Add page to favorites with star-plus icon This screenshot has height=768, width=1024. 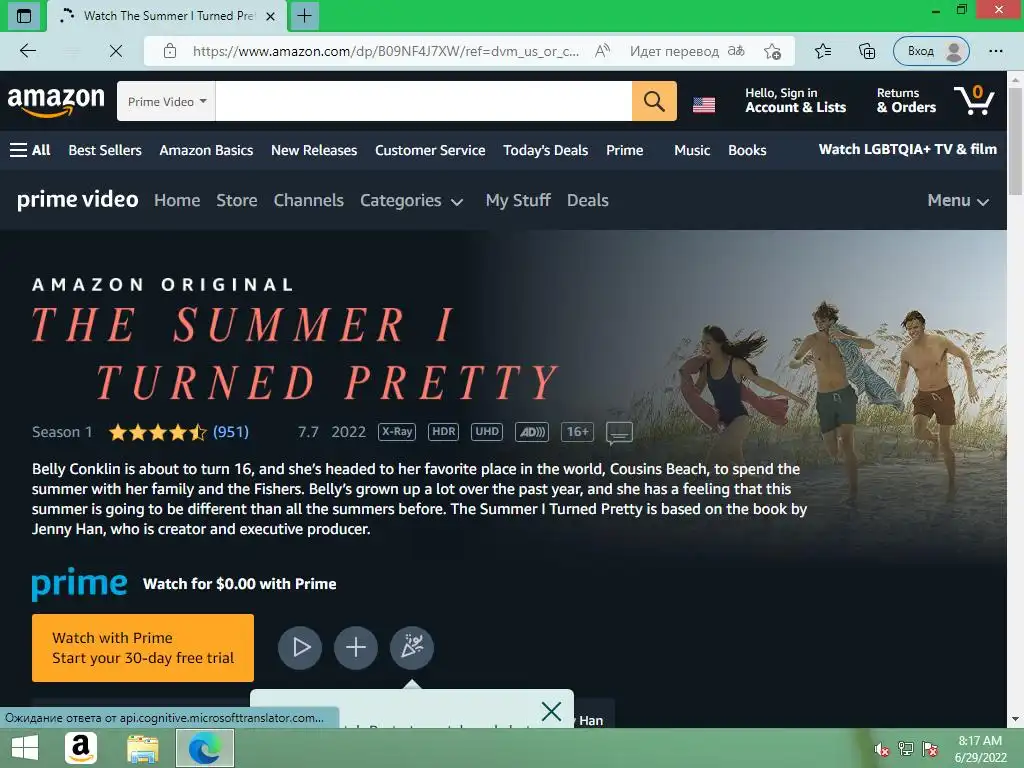point(773,52)
